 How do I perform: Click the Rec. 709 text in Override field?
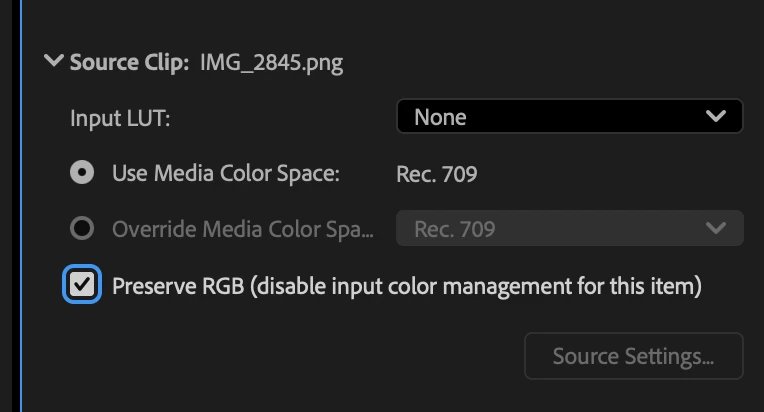(x=455, y=229)
